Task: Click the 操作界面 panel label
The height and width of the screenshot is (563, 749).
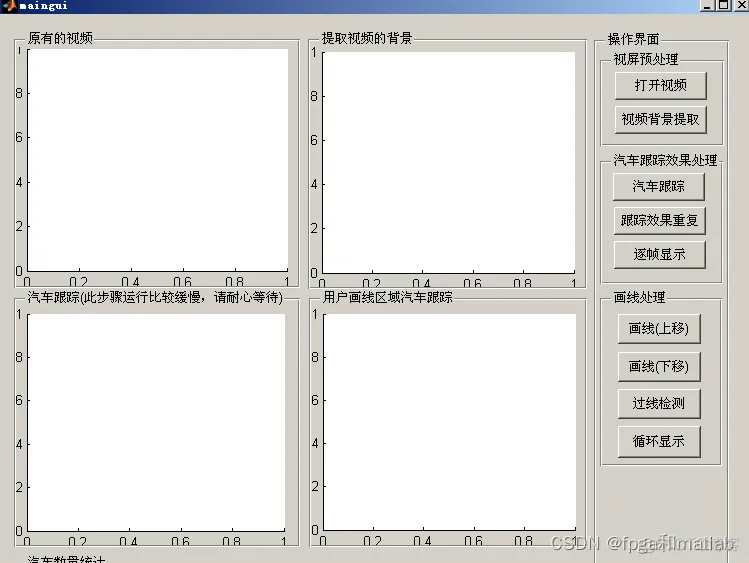Action: coord(633,39)
